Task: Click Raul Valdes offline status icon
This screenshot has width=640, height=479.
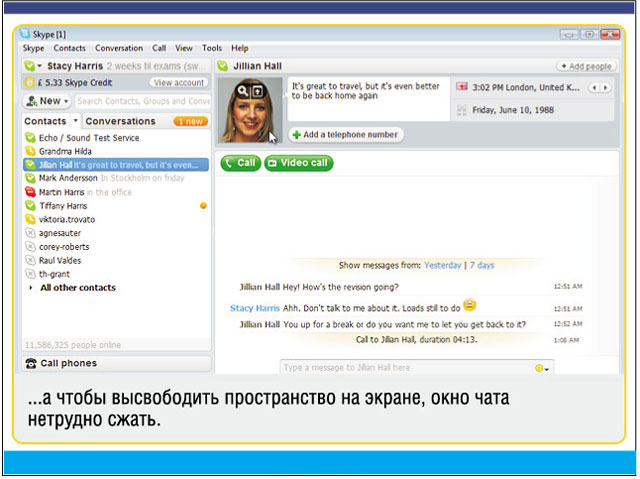Action: pos(30,260)
